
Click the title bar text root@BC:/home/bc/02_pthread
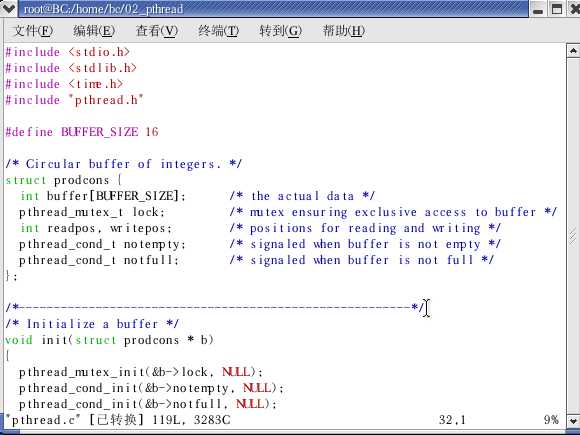[x=104, y=9]
